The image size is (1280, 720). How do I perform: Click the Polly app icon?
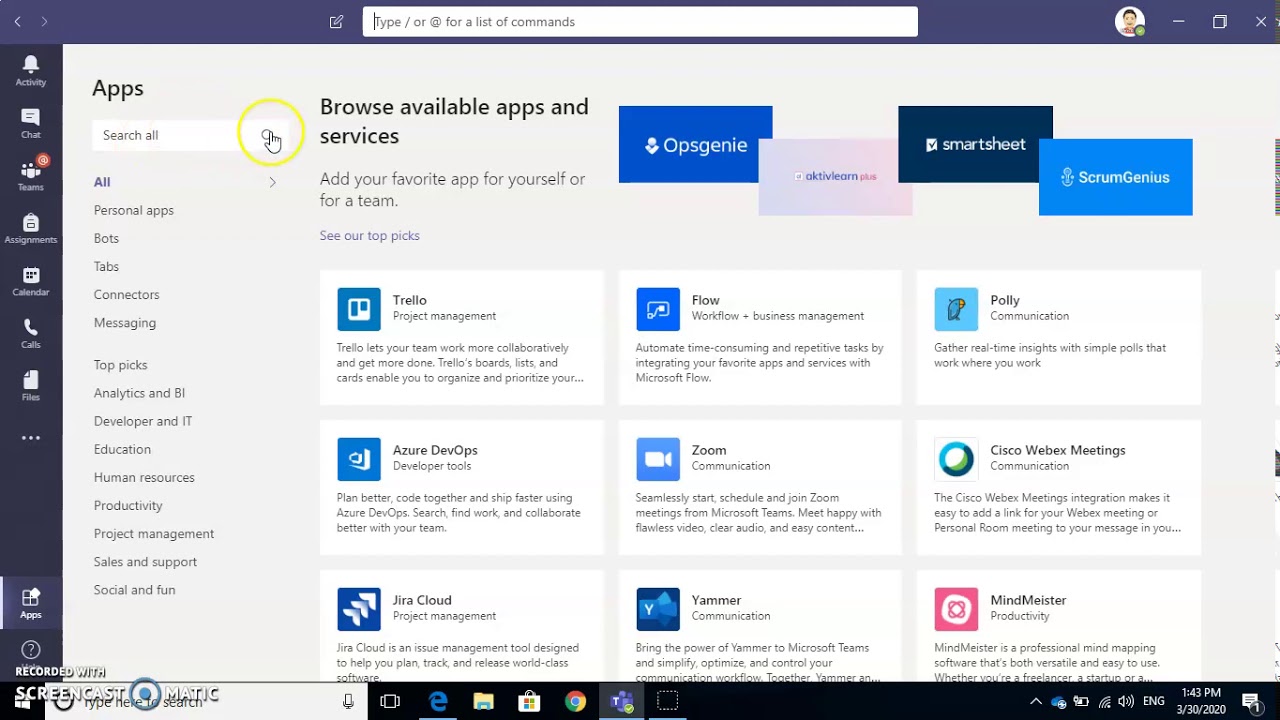click(x=956, y=309)
